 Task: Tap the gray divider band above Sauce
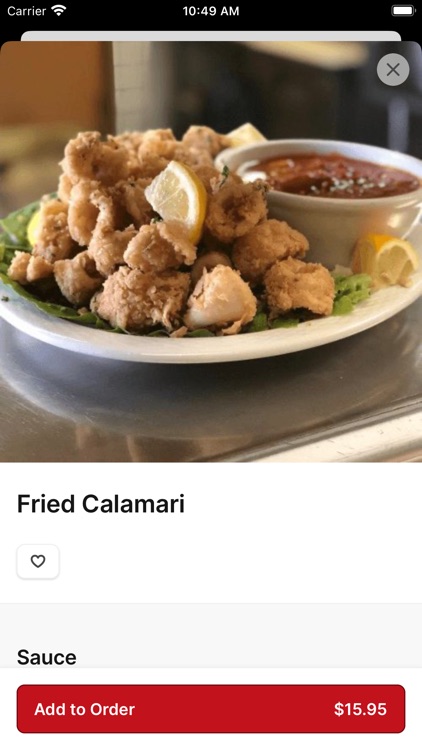tap(211, 622)
